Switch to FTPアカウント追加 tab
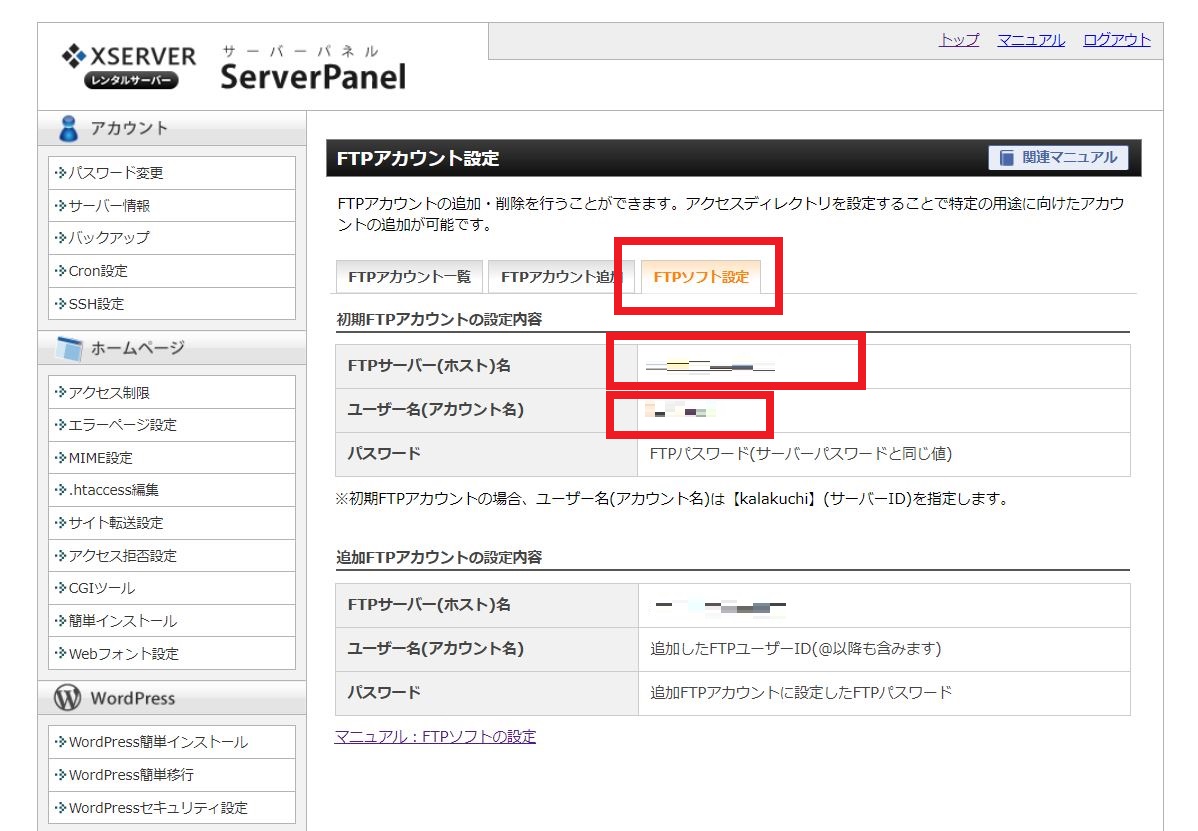 pyautogui.click(x=560, y=277)
